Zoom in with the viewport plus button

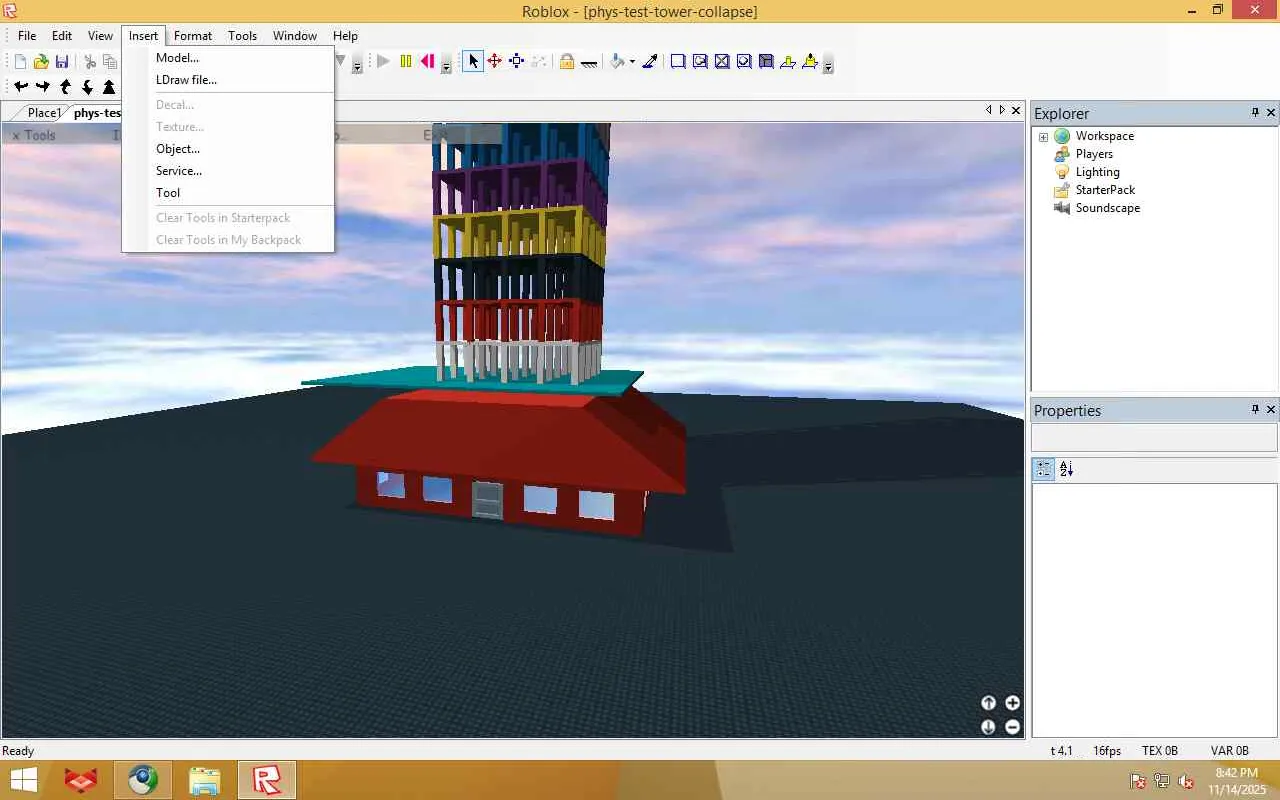pos(1012,703)
